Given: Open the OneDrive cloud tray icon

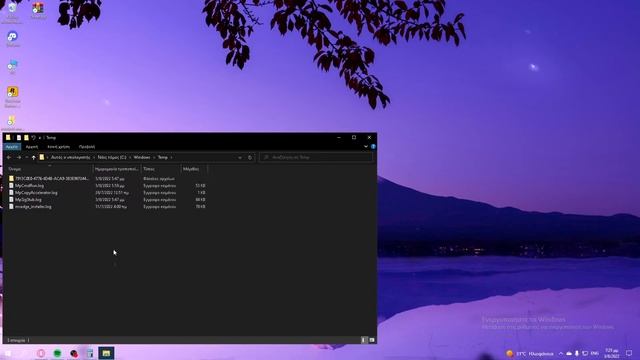Looking at the screenshot, I should (x=569, y=353).
